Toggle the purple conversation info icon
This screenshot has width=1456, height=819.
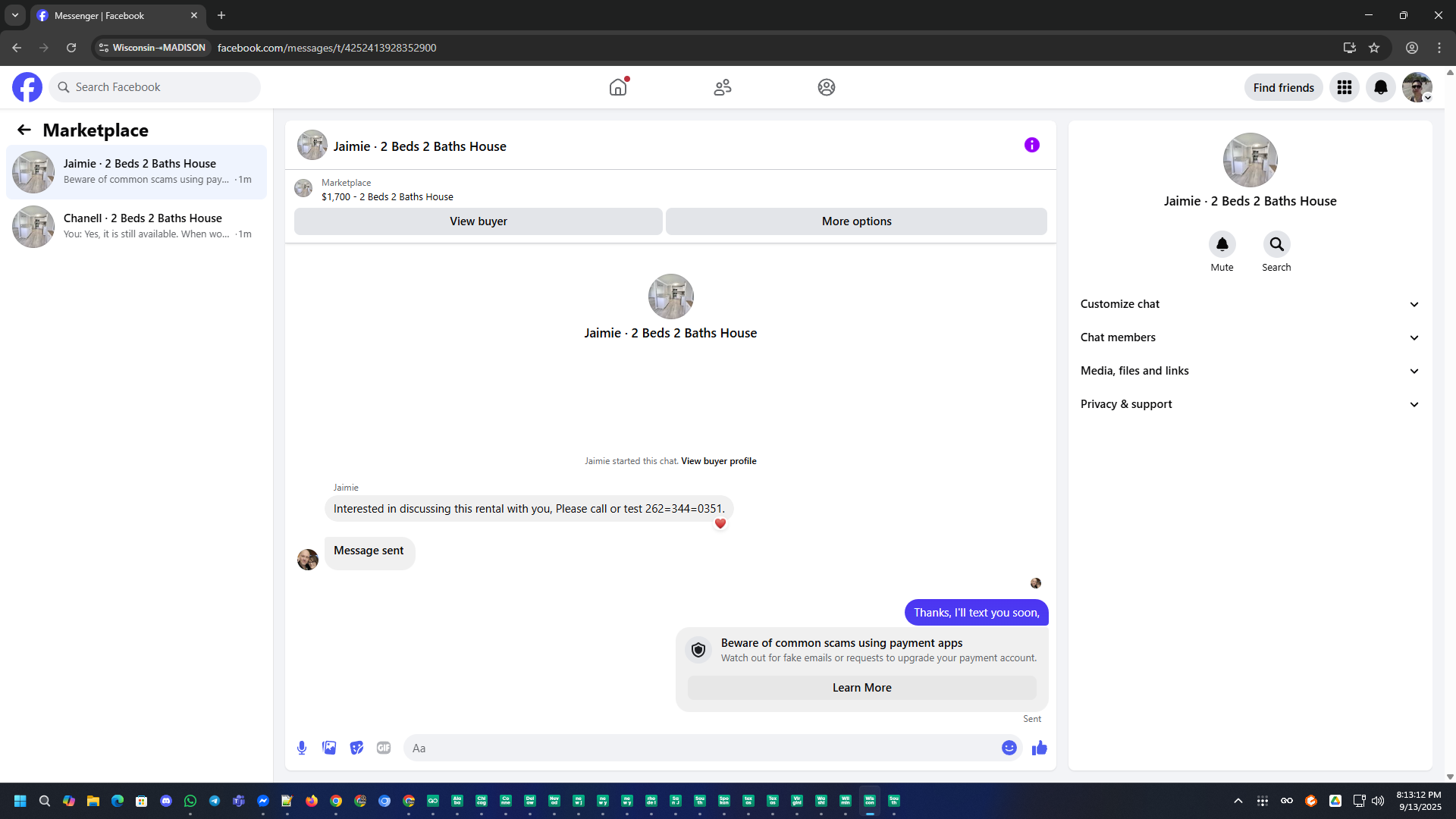[1031, 145]
